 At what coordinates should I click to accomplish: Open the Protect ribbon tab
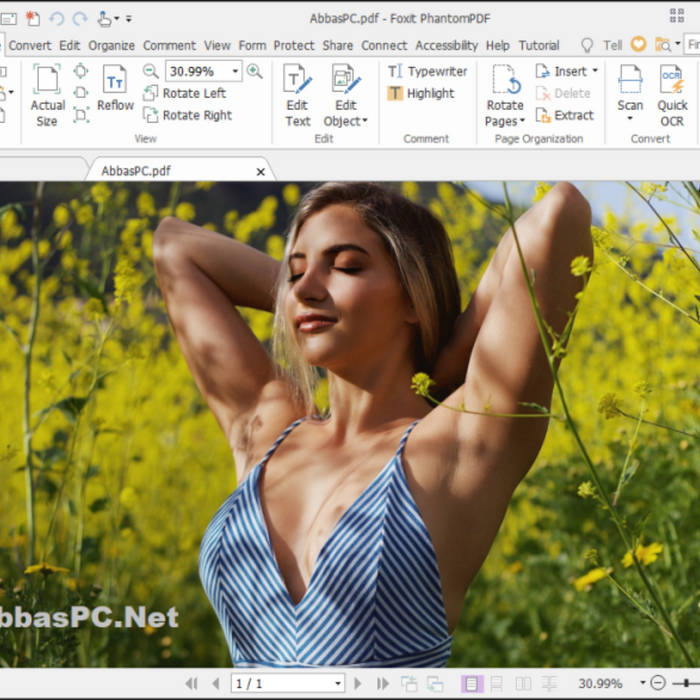tap(294, 45)
